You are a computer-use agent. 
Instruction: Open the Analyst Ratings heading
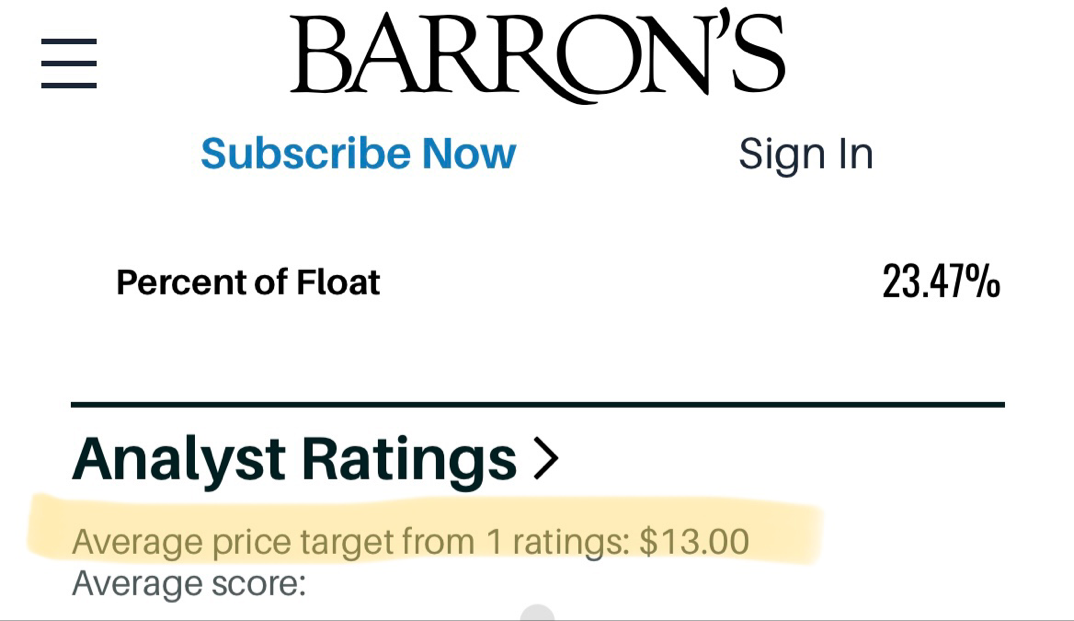pos(295,459)
